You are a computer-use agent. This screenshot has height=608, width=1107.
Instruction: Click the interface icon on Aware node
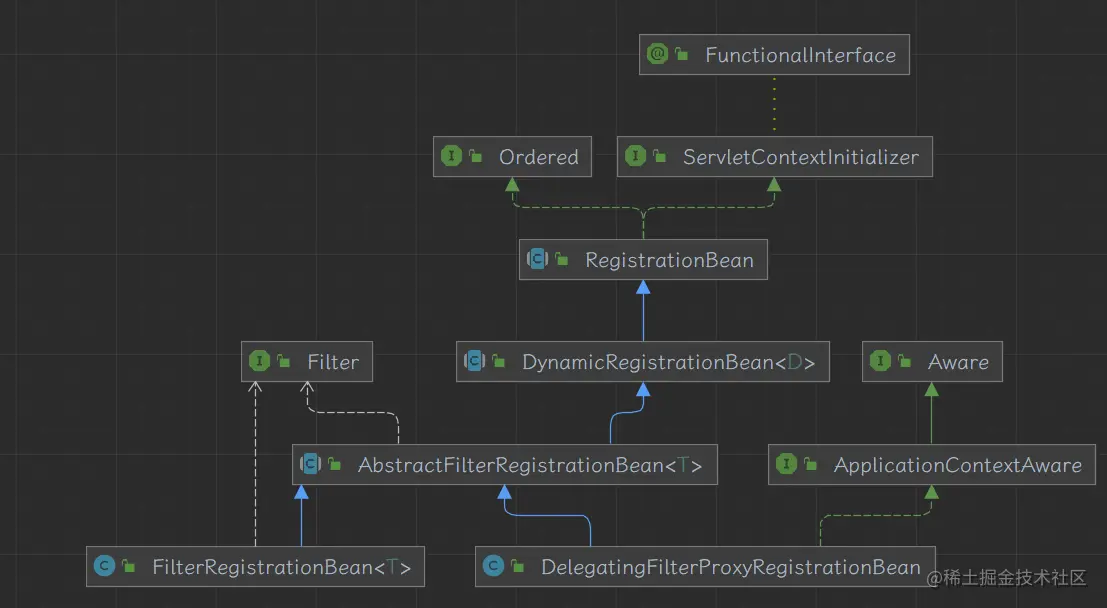880,362
